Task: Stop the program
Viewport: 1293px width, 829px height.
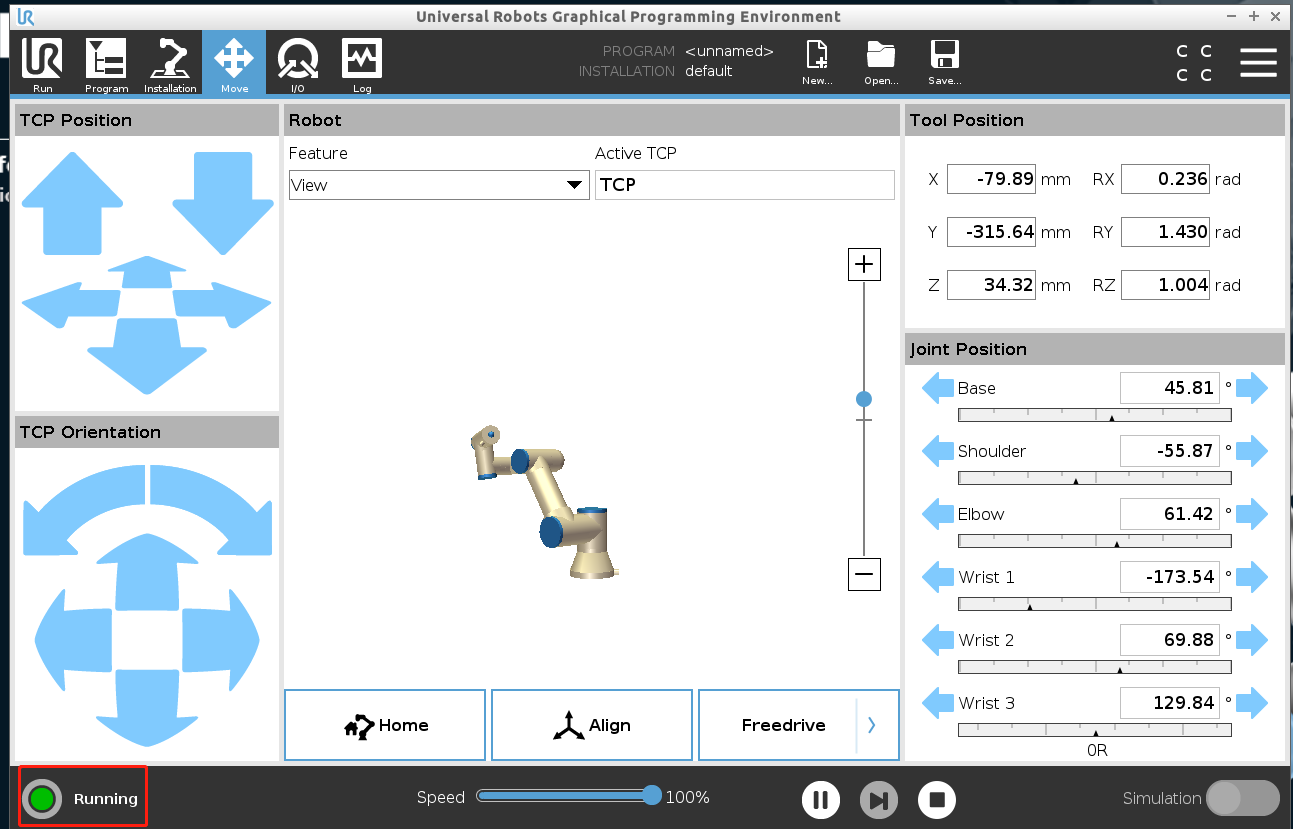Action: (937, 800)
